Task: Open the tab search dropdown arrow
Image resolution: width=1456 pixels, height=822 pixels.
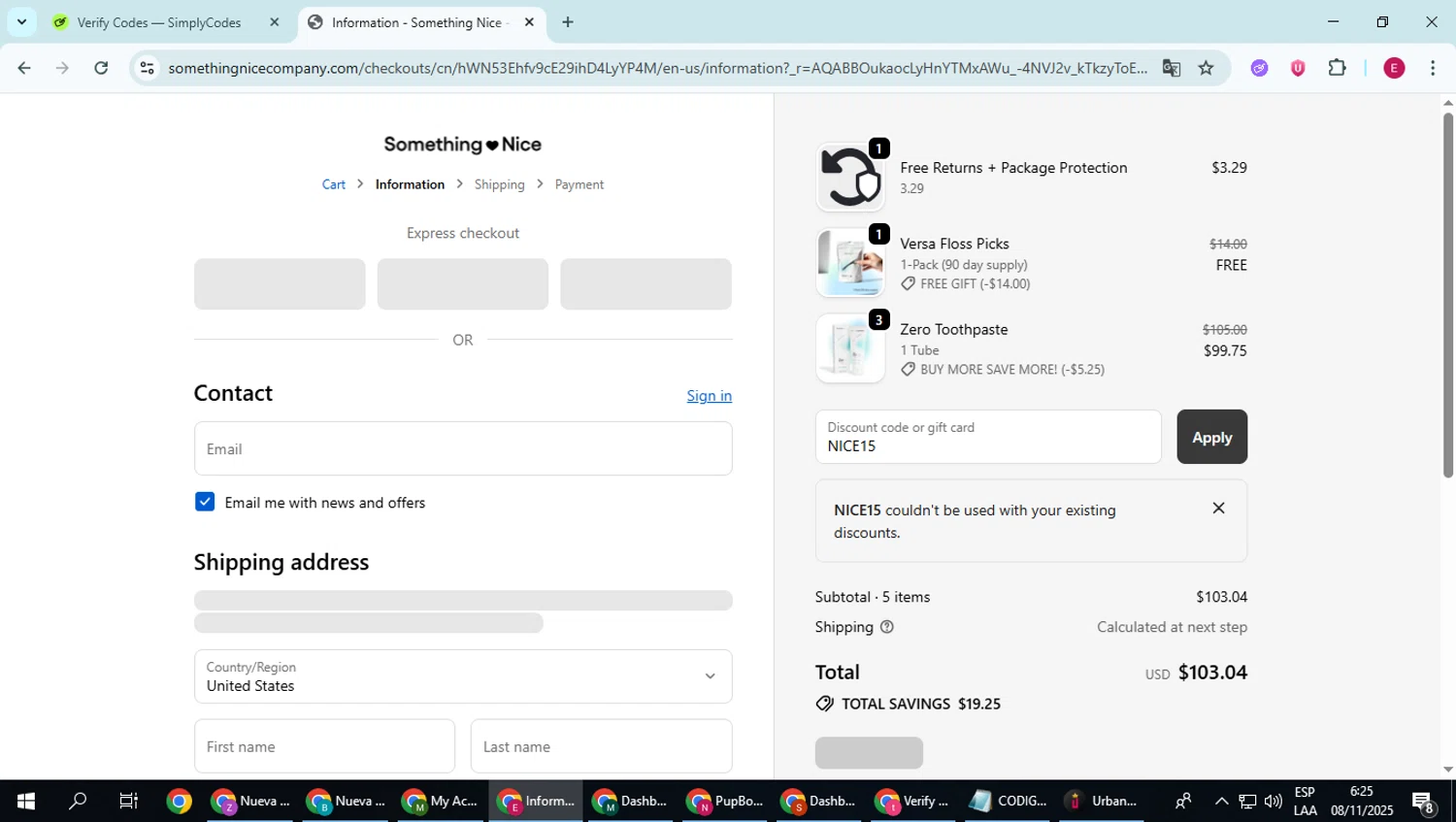Action: (x=21, y=21)
